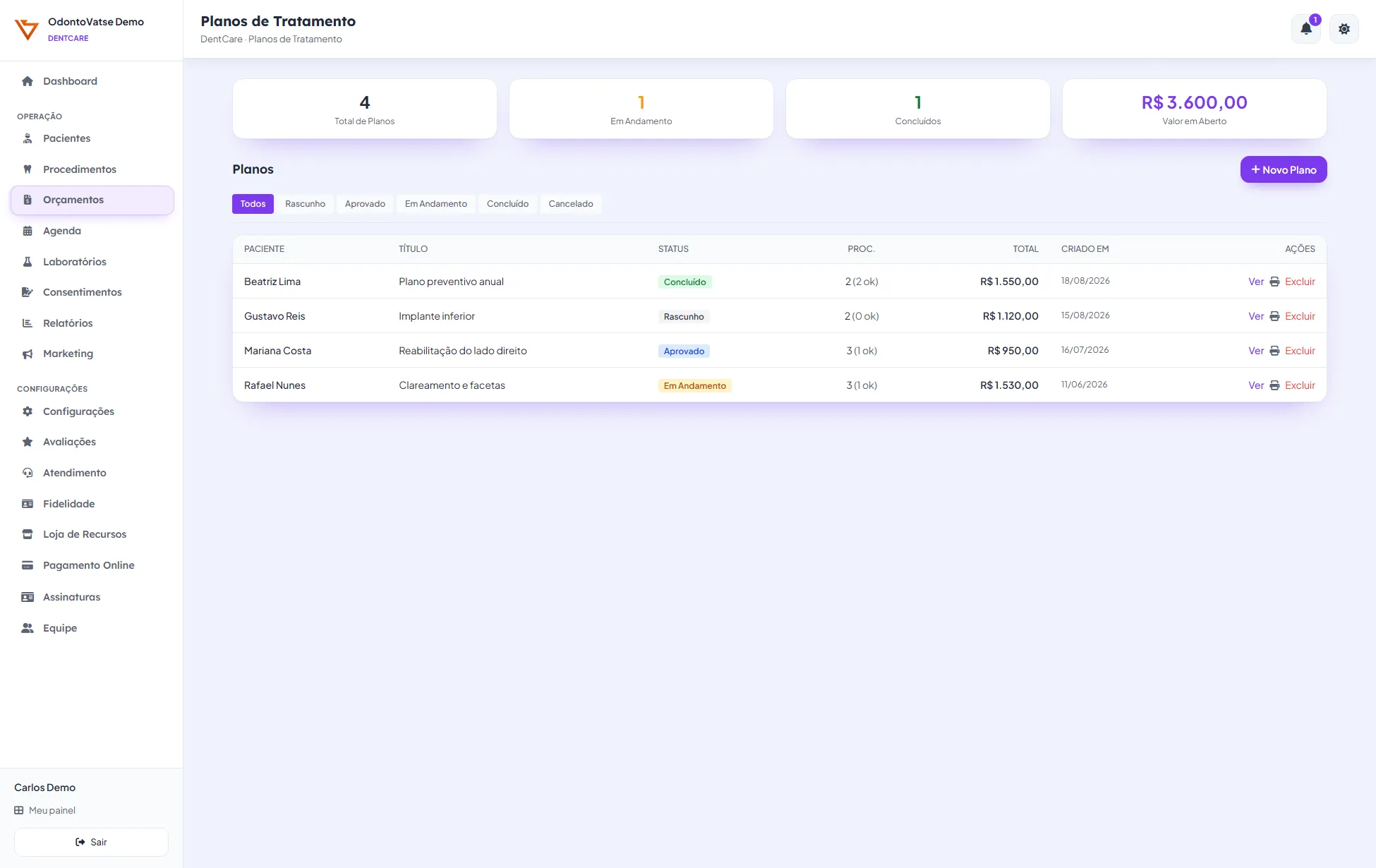Click the Assinaturas sidebar icon
Image resolution: width=1376 pixels, height=868 pixels.
(x=28, y=597)
